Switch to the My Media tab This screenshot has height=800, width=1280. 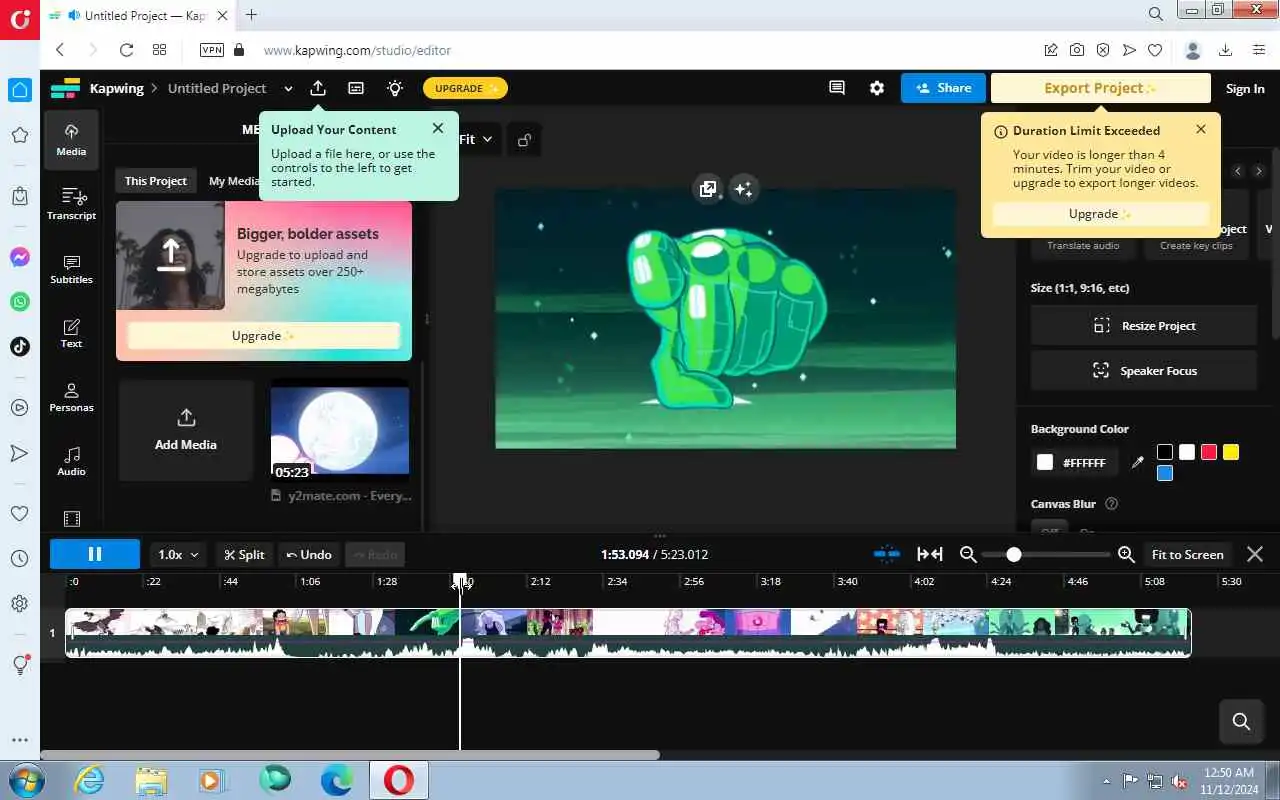point(234,181)
